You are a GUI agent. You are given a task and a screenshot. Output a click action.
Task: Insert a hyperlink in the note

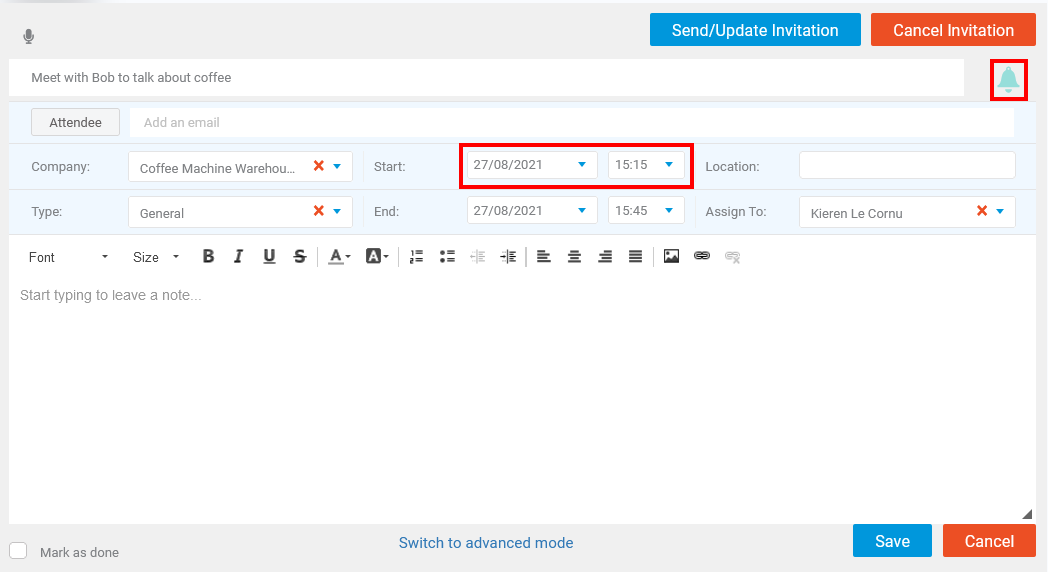pyautogui.click(x=702, y=256)
